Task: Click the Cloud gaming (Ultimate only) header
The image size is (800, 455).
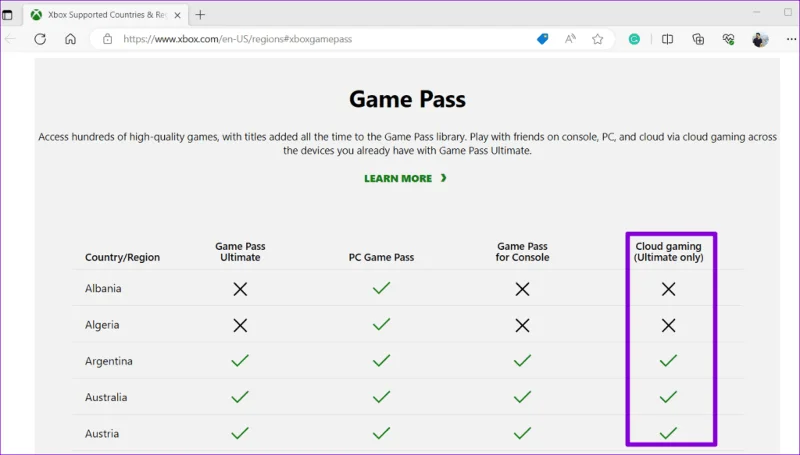Action: coord(668,251)
